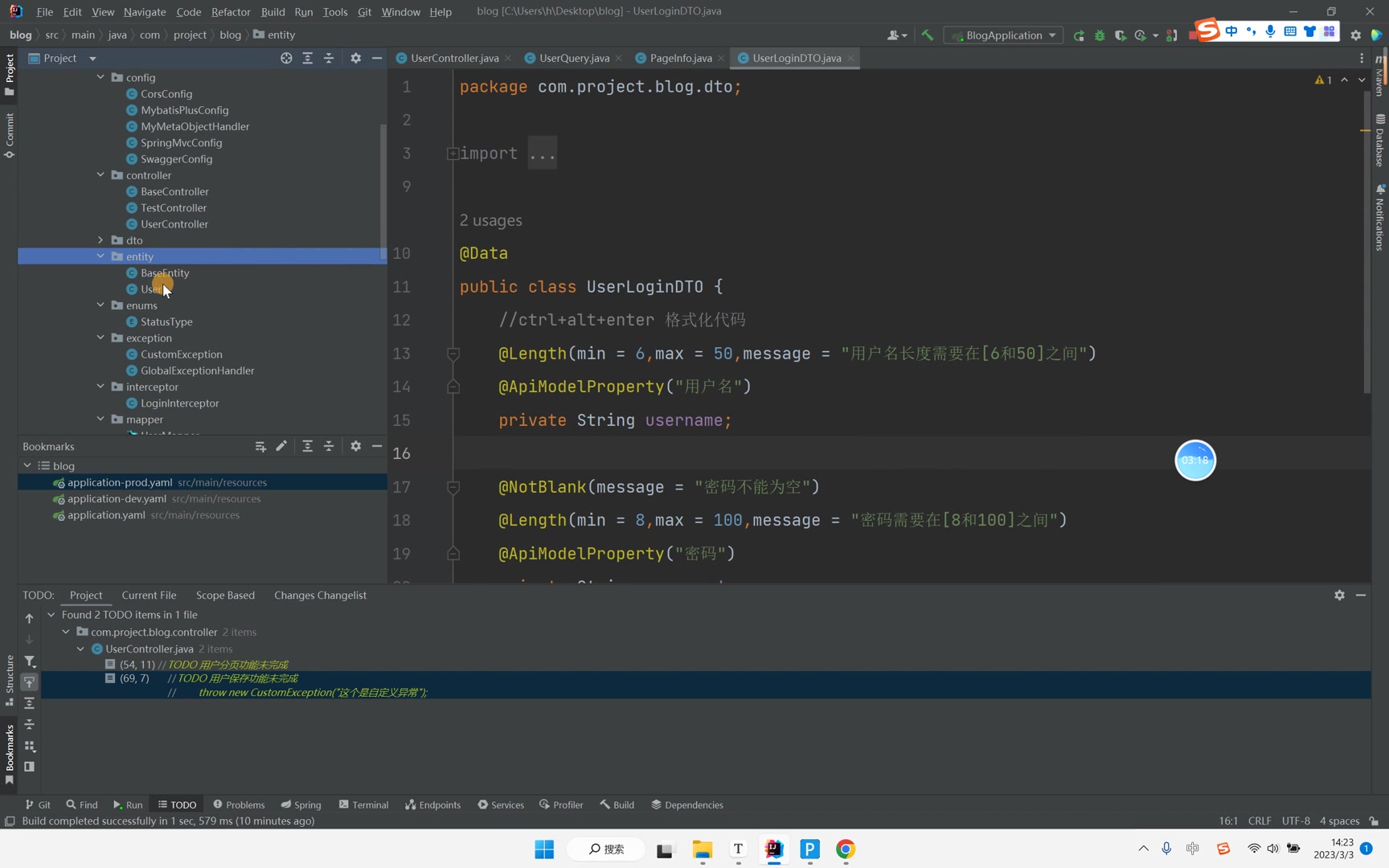This screenshot has height=868, width=1389.
Task: Hide the Bookmarks panel with minus icon
Action: click(x=377, y=446)
